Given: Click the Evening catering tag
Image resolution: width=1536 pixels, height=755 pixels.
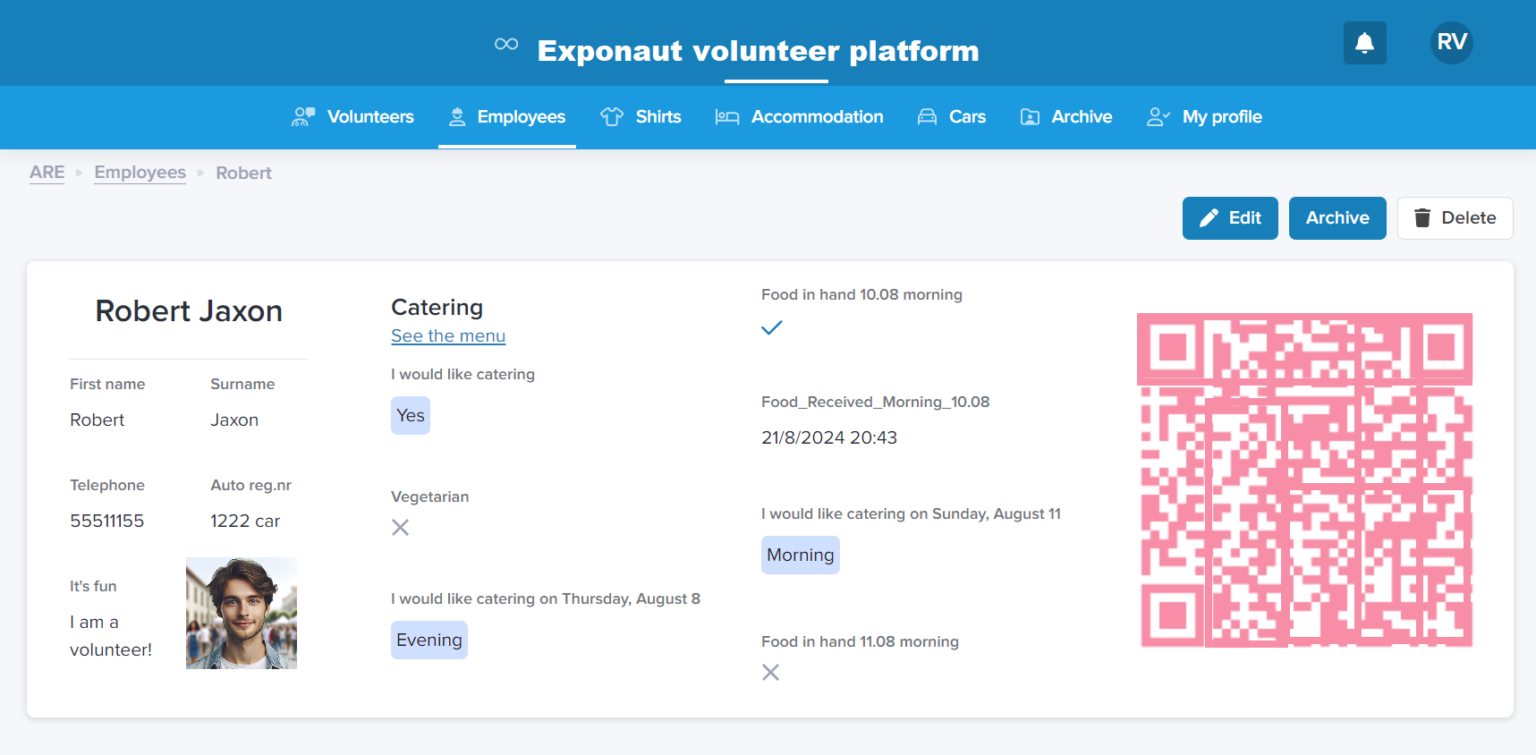Looking at the screenshot, I should [x=429, y=640].
